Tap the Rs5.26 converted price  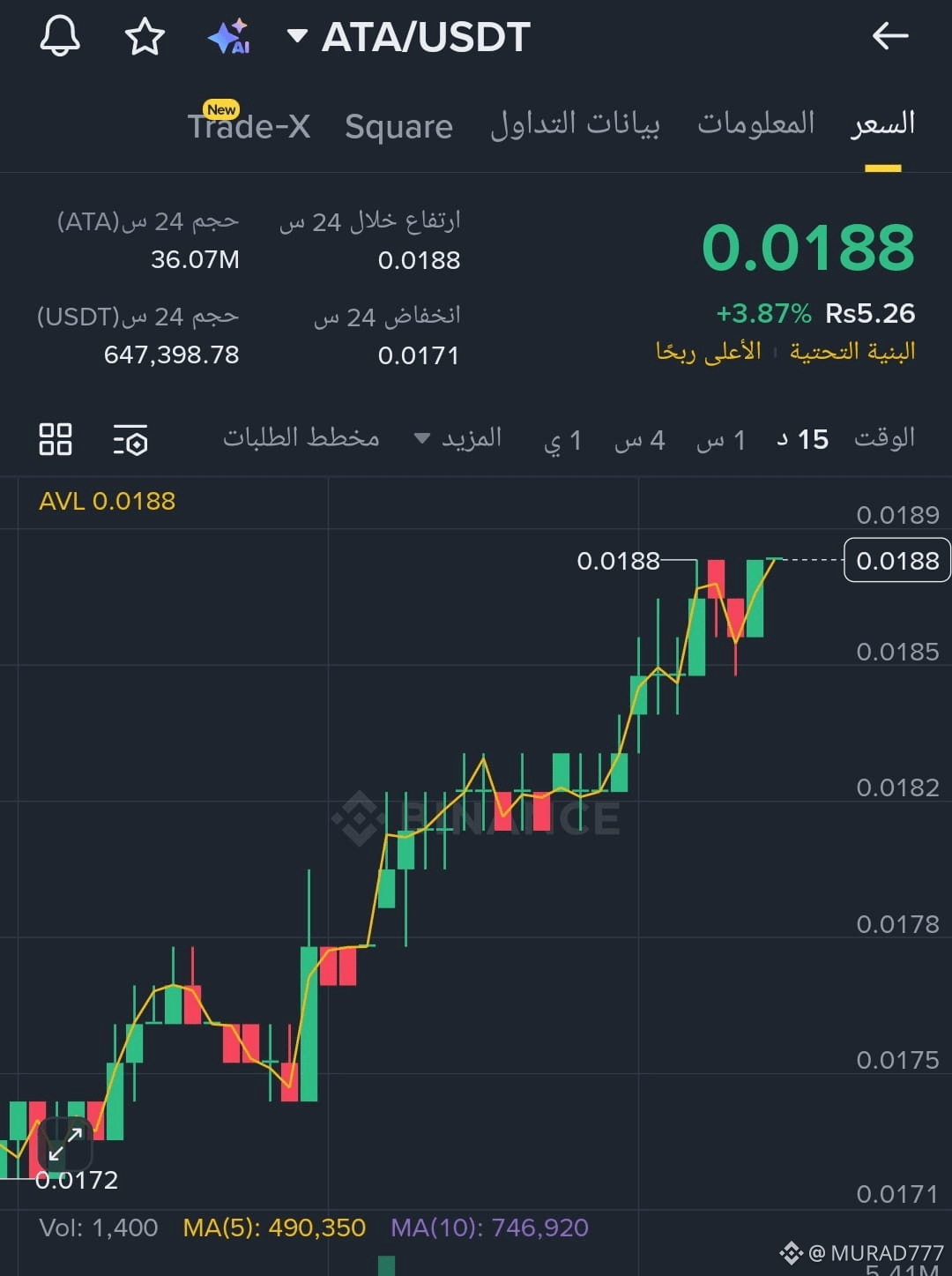tap(870, 313)
